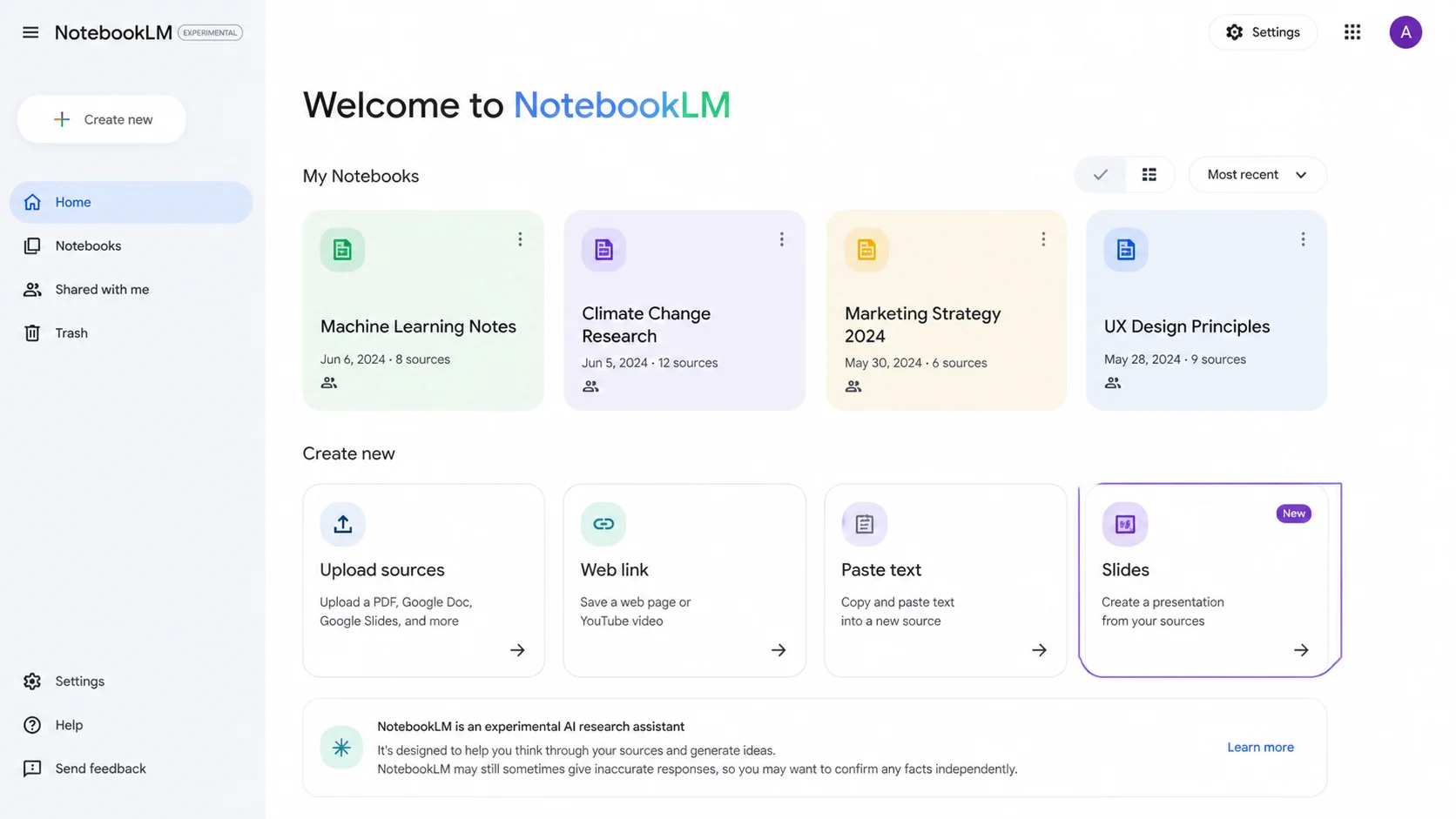1456x819 pixels.
Task: Click 'Save a web page or YouTube video' text
Action: click(x=636, y=612)
